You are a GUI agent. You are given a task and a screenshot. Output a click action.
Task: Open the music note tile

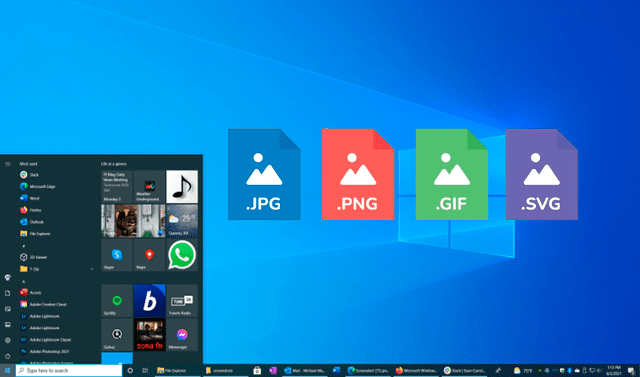182,186
